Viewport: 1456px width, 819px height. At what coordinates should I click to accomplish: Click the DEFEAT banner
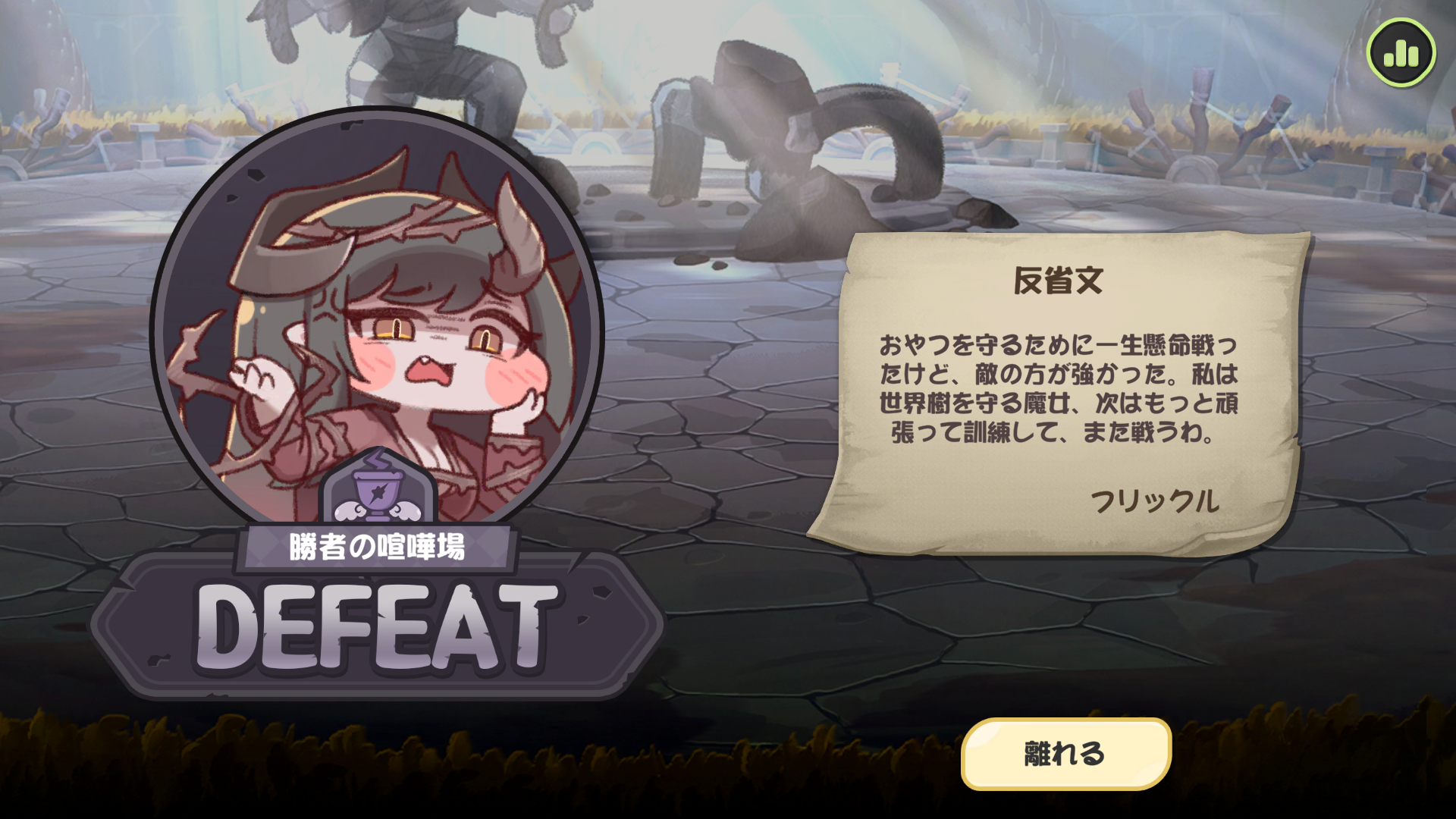click(x=377, y=628)
